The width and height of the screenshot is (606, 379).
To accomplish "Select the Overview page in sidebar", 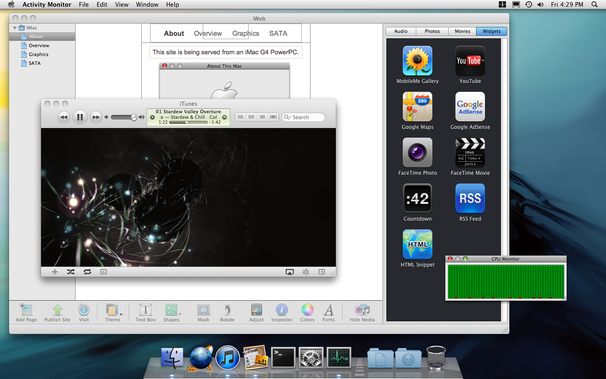I will (x=43, y=46).
